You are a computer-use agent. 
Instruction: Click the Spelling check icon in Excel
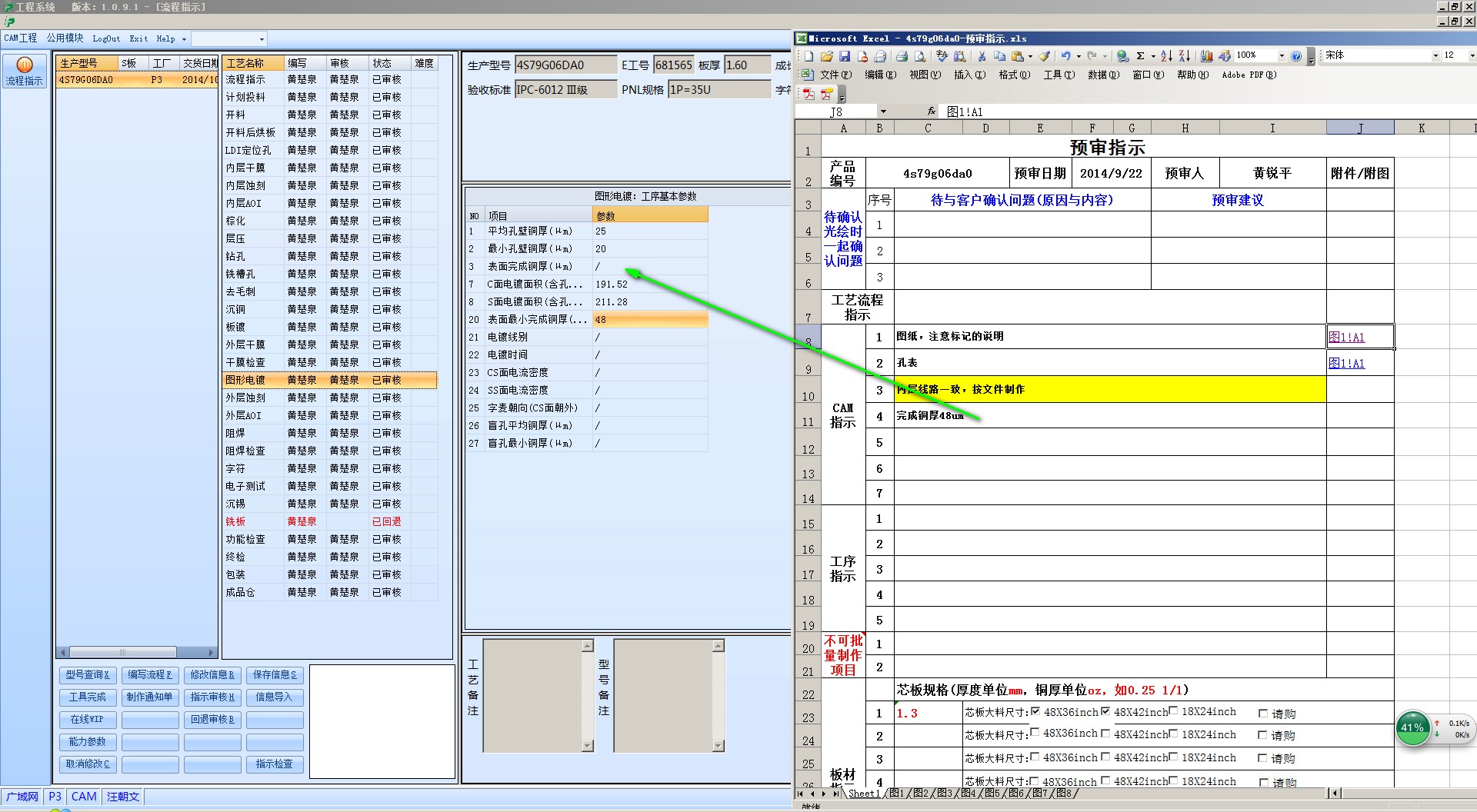click(942, 56)
